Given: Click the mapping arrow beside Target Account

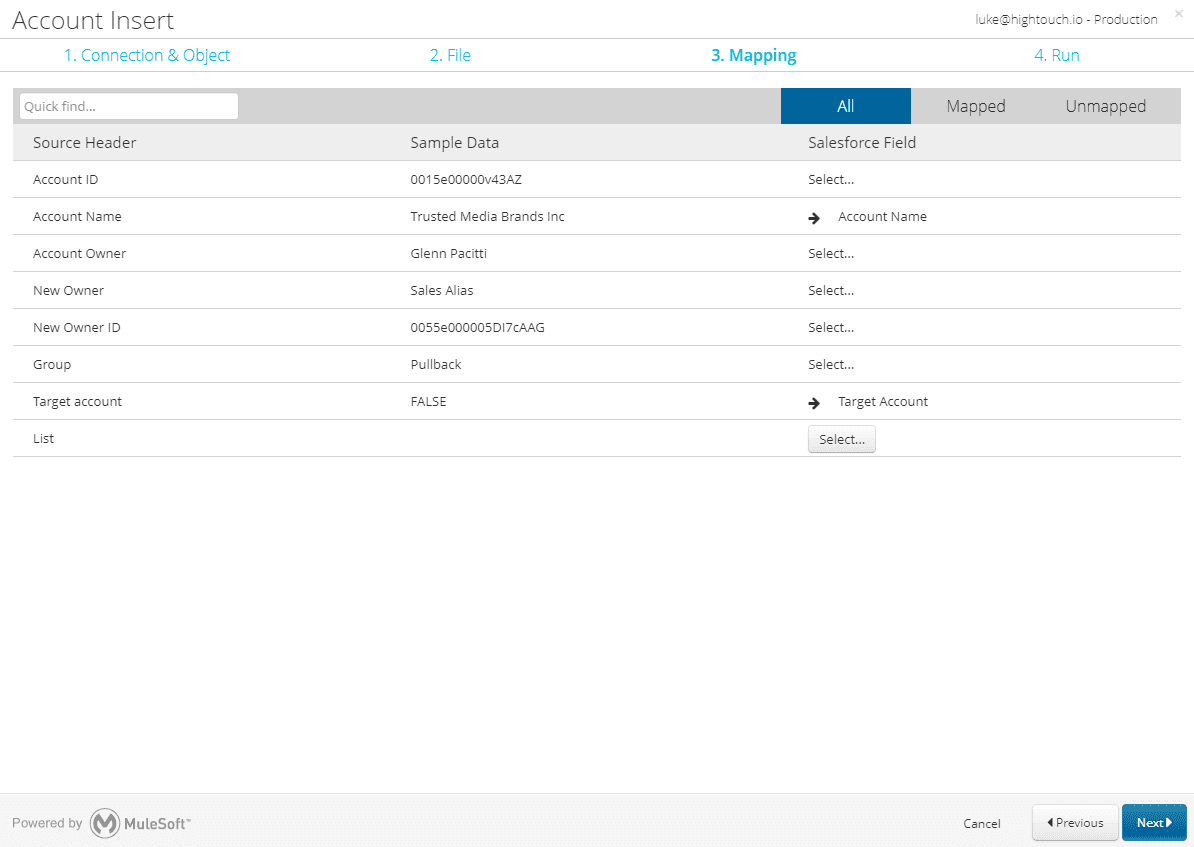Looking at the screenshot, I should (813, 401).
